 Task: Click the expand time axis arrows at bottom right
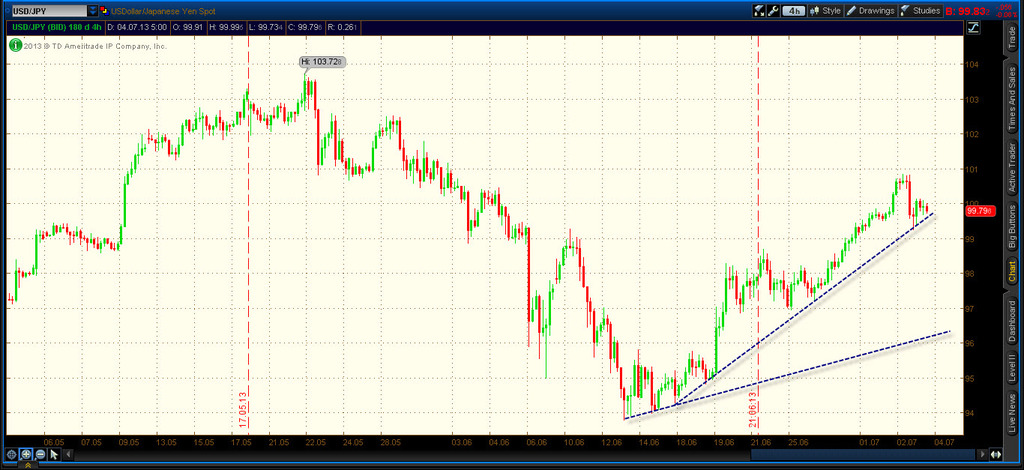click(x=996, y=454)
